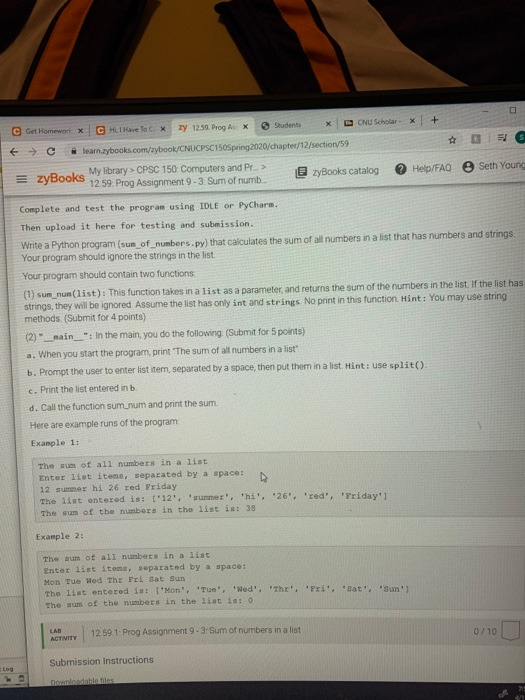Click the site lock icon in address bar
Viewport: 525px width, 700px height.
(74, 151)
